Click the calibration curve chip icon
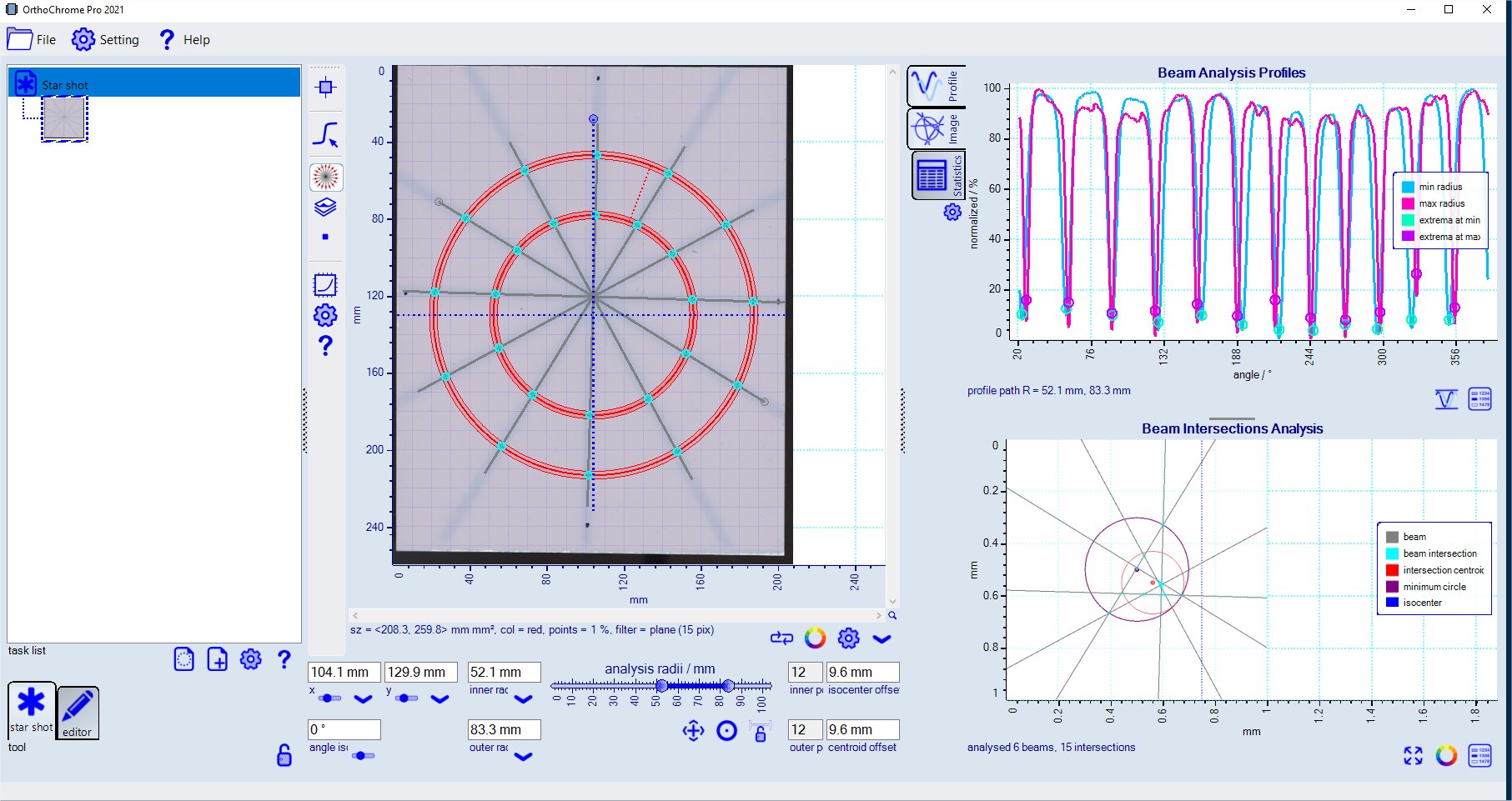Viewport: 1512px width, 801px height. pos(325,285)
